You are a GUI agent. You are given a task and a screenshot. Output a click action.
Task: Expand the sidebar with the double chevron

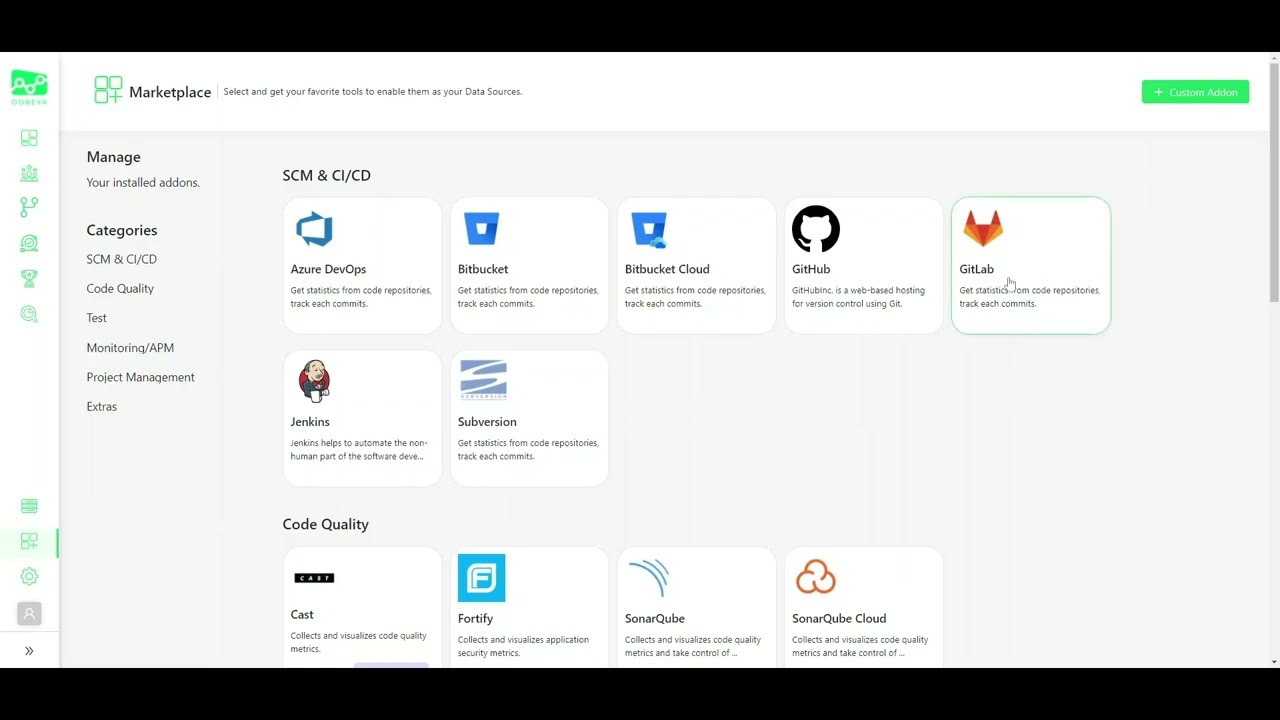29,651
